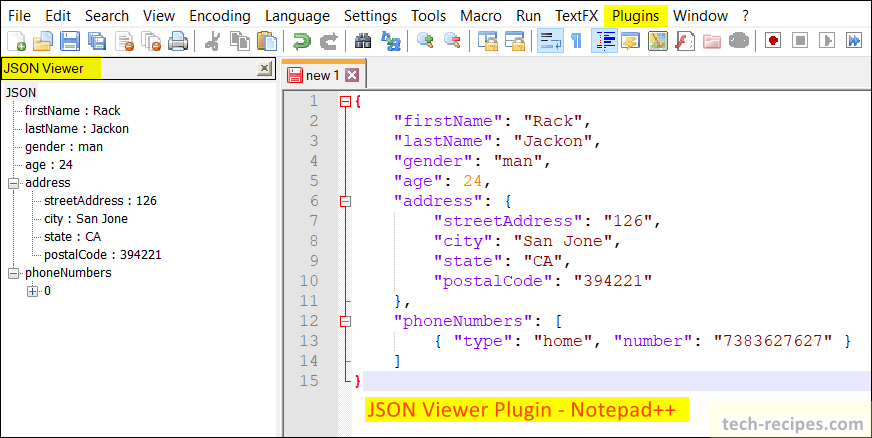The height and width of the screenshot is (438, 872).
Task: Click the user-defined language lightning icon
Action: pos(631,41)
